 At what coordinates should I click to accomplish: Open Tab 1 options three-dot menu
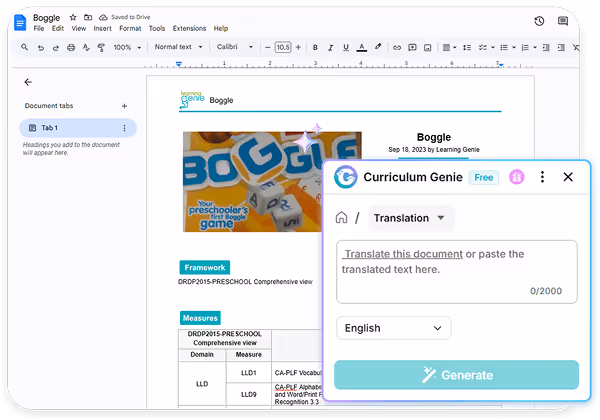(x=124, y=128)
